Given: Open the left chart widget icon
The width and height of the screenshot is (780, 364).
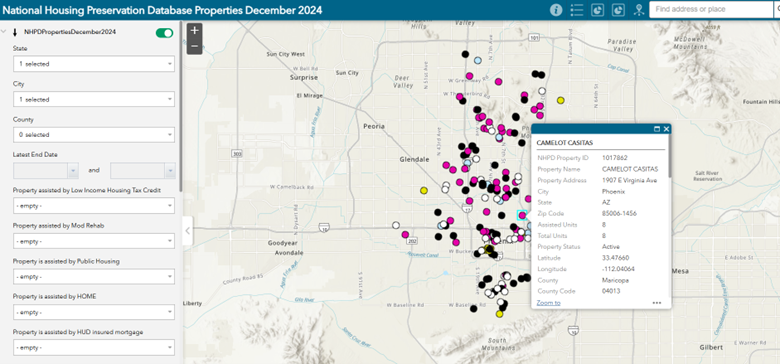Looking at the screenshot, I should click(597, 10).
